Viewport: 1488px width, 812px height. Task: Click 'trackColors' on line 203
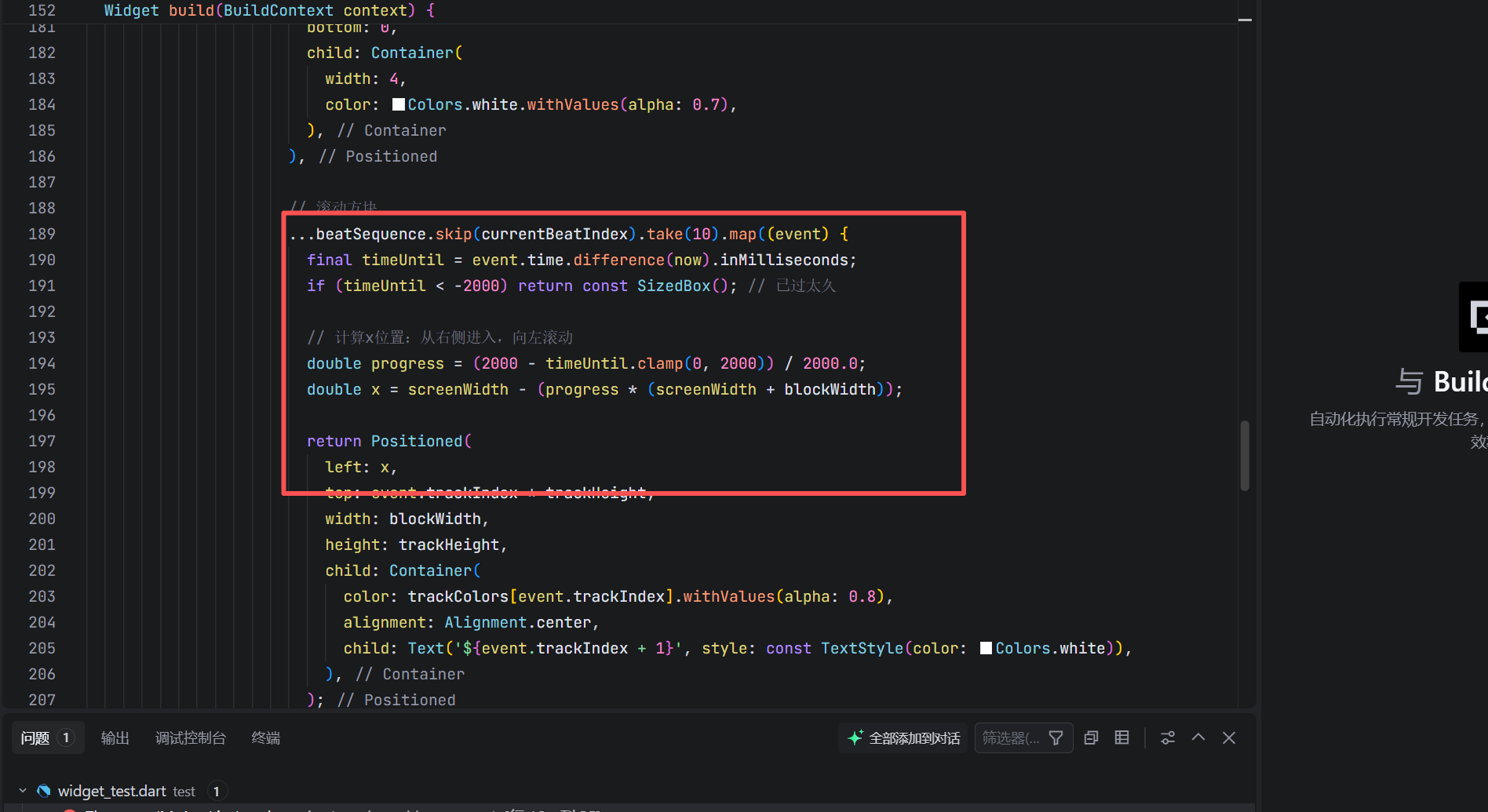pyautogui.click(x=458, y=596)
